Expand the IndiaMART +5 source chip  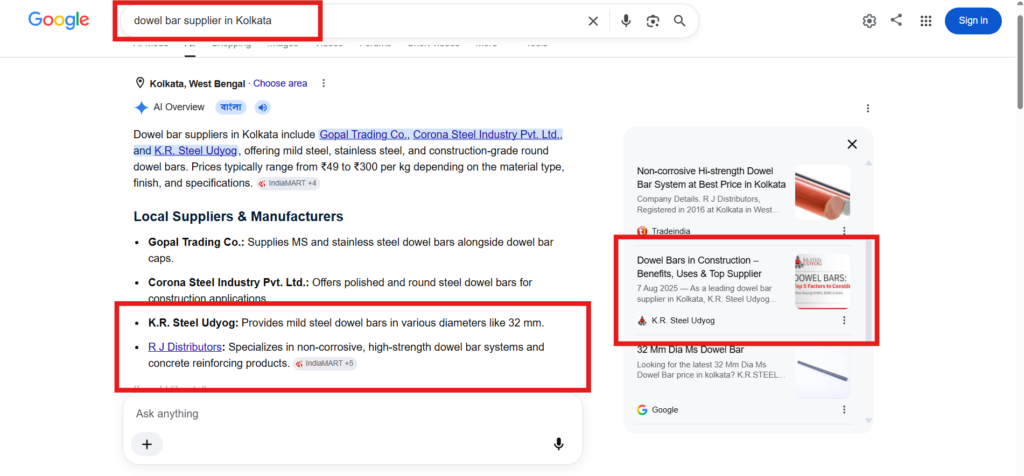325,363
